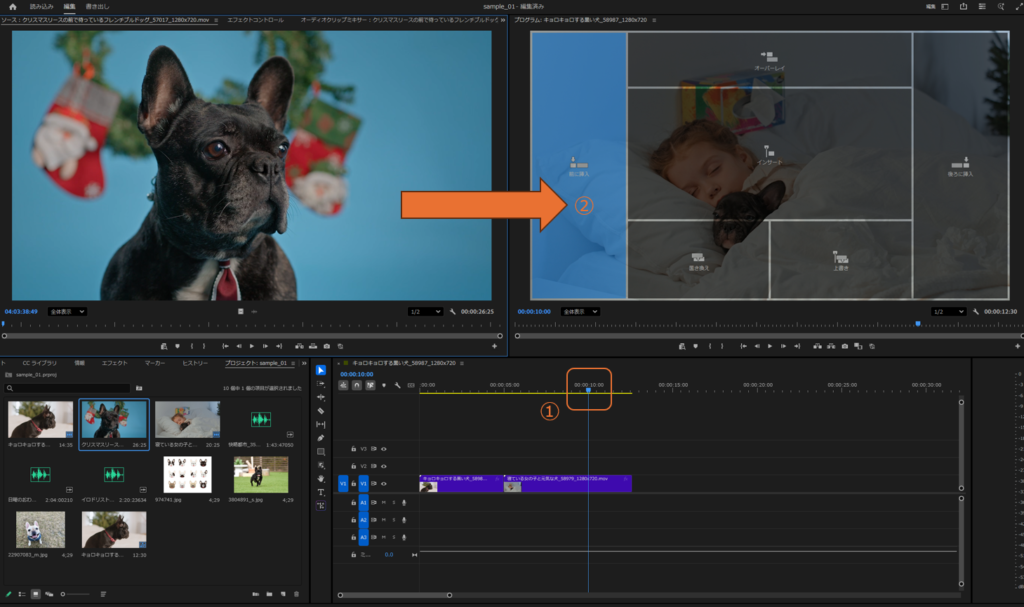The width and height of the screenshot is (1024, 607).
Task: Select the Hand tool in the tools panel
Action: tap(321, 479)
